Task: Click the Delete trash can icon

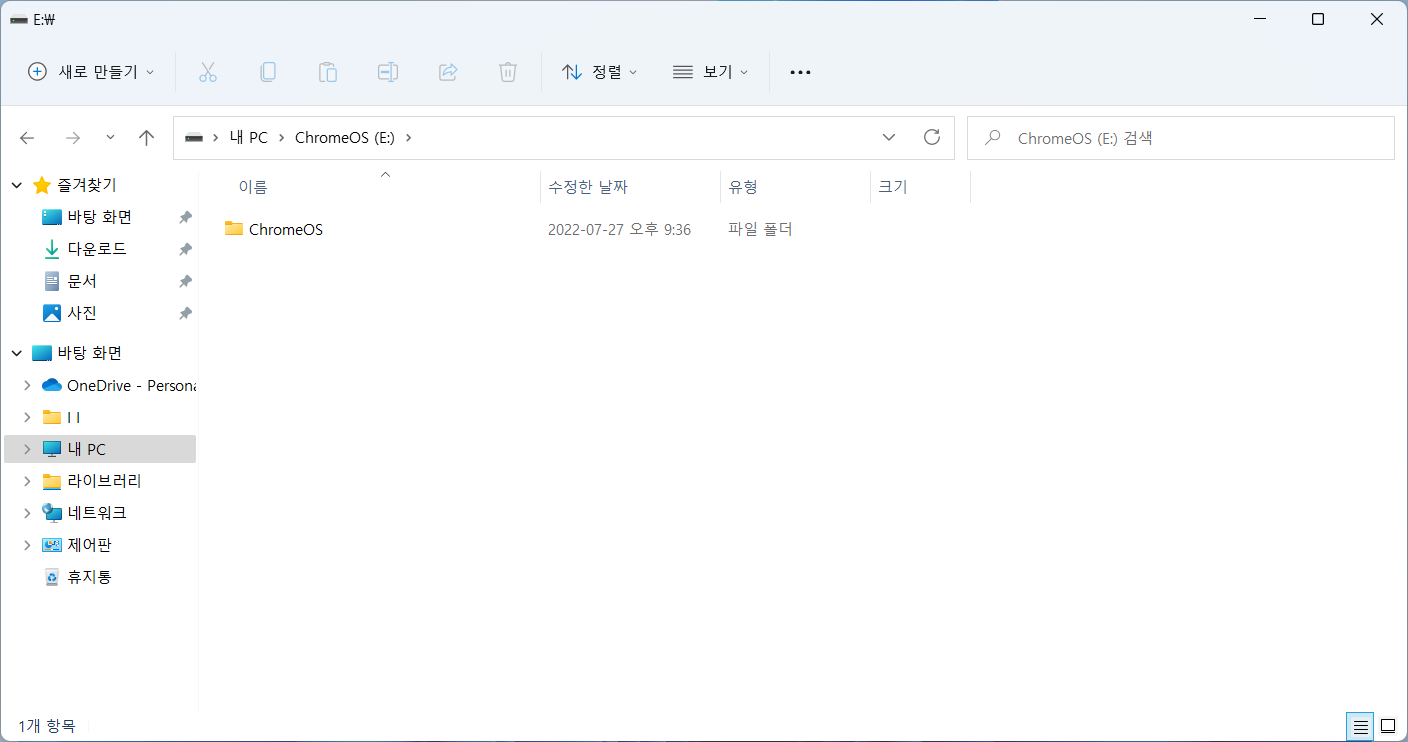Action: coord(508,72)
